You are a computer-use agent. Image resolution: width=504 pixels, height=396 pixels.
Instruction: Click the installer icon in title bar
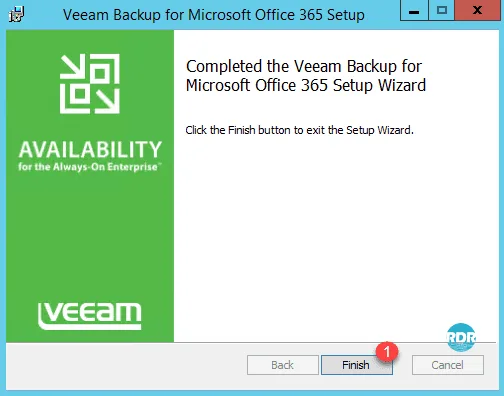(16, 14)
